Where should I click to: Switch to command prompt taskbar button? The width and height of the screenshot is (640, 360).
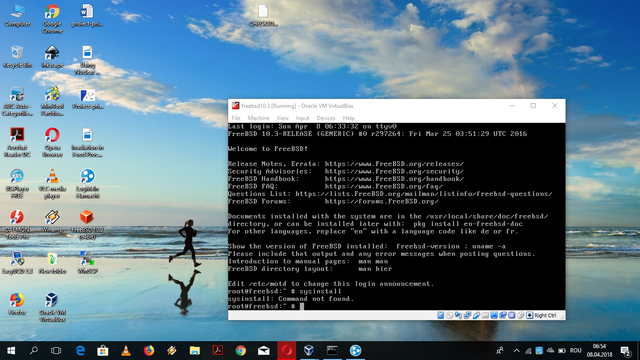pyautogui.click(x=332, y=351)
